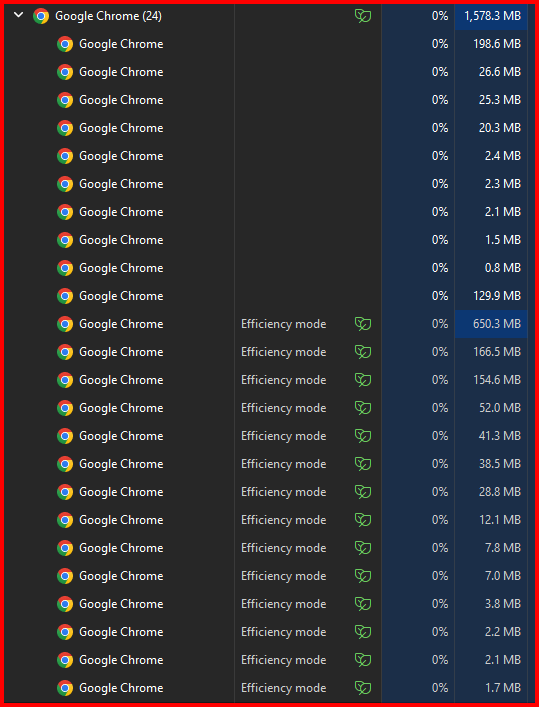
Task: Click the Chrome icon in the 1.5 MB row
Action: tap(65, 240)
